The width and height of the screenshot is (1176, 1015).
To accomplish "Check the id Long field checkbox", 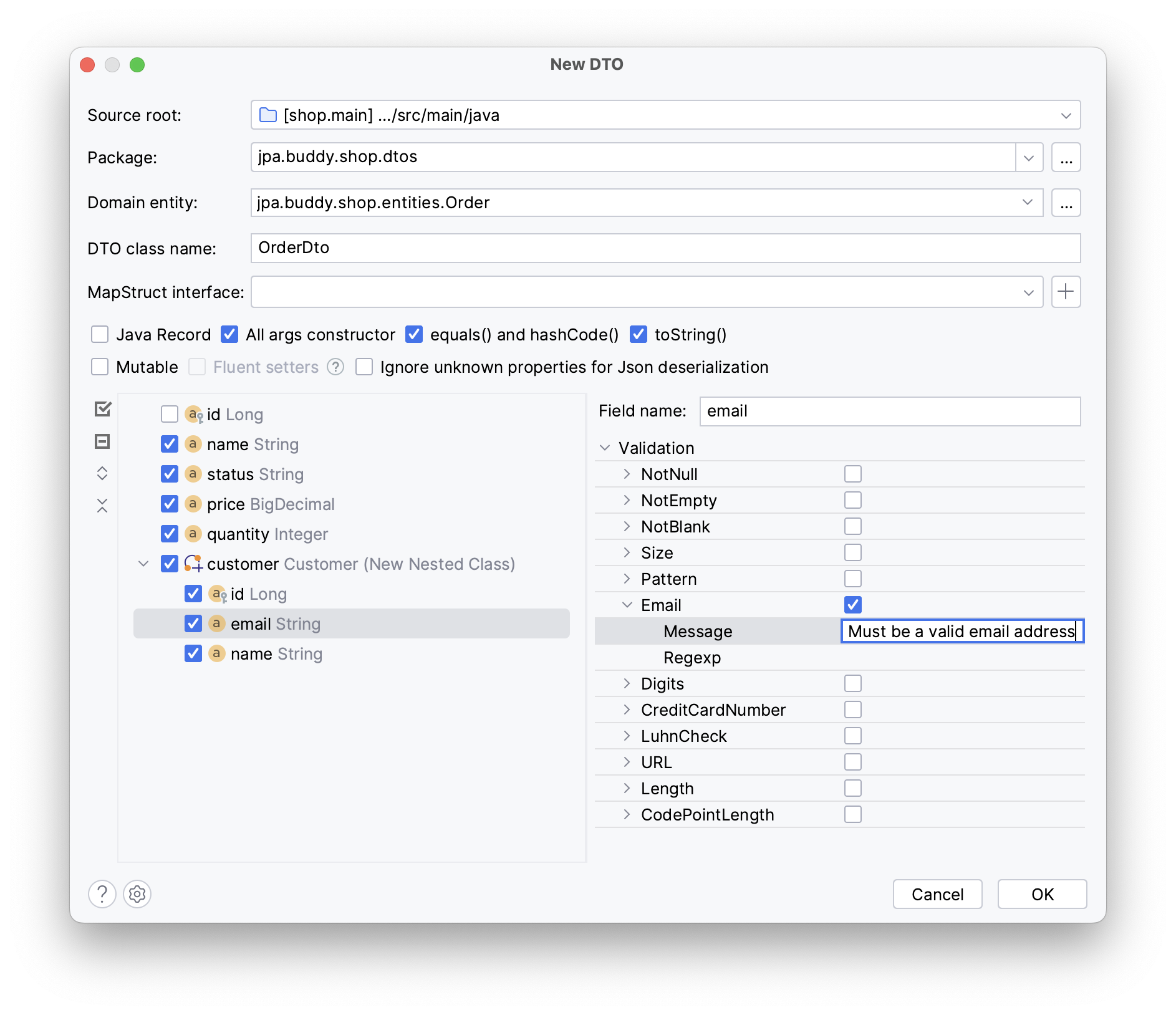I will click(x=170, y=414).
